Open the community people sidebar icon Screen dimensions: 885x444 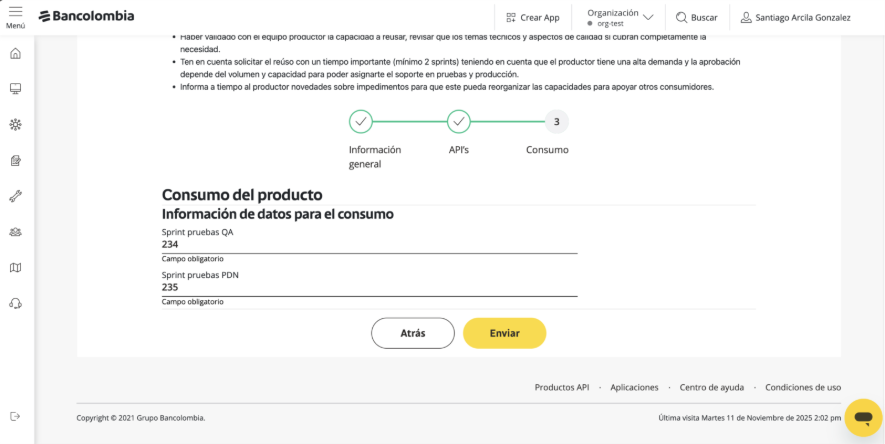(x=15, y=232)
